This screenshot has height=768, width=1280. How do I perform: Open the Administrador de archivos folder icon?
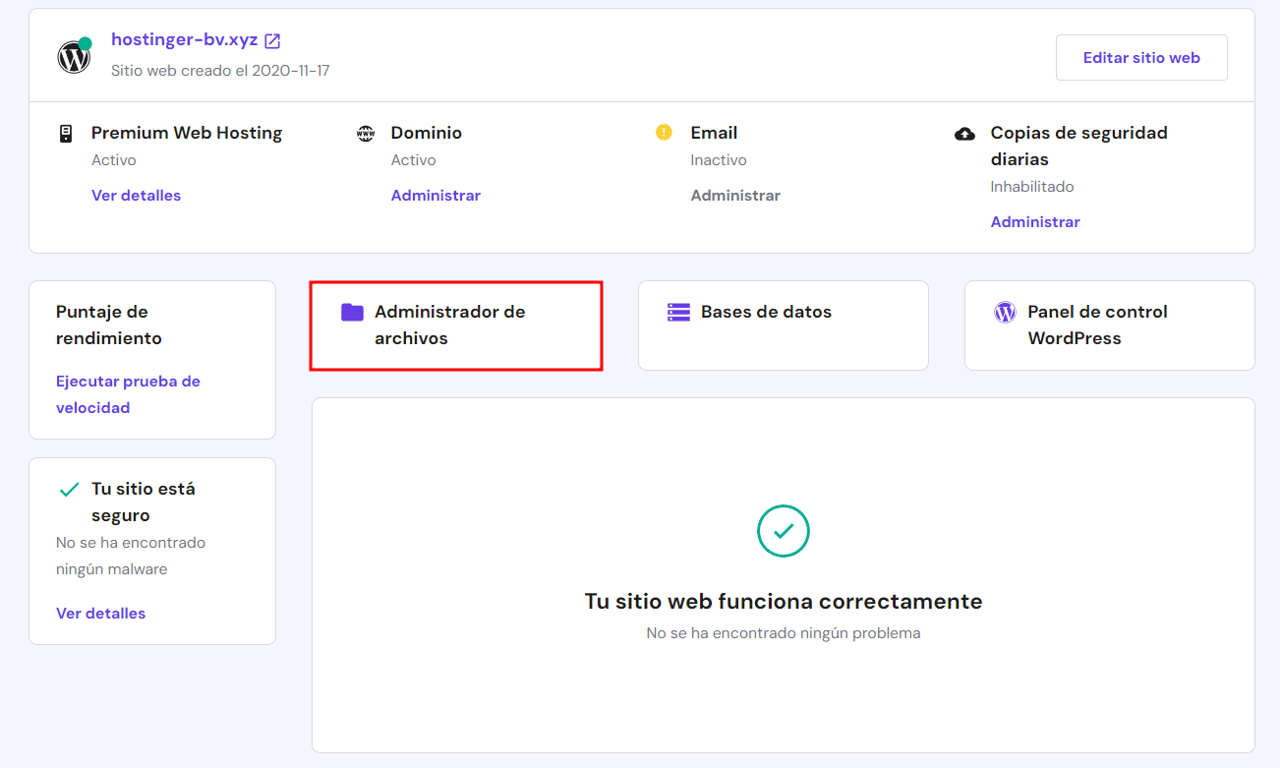(x=352, y=312)
